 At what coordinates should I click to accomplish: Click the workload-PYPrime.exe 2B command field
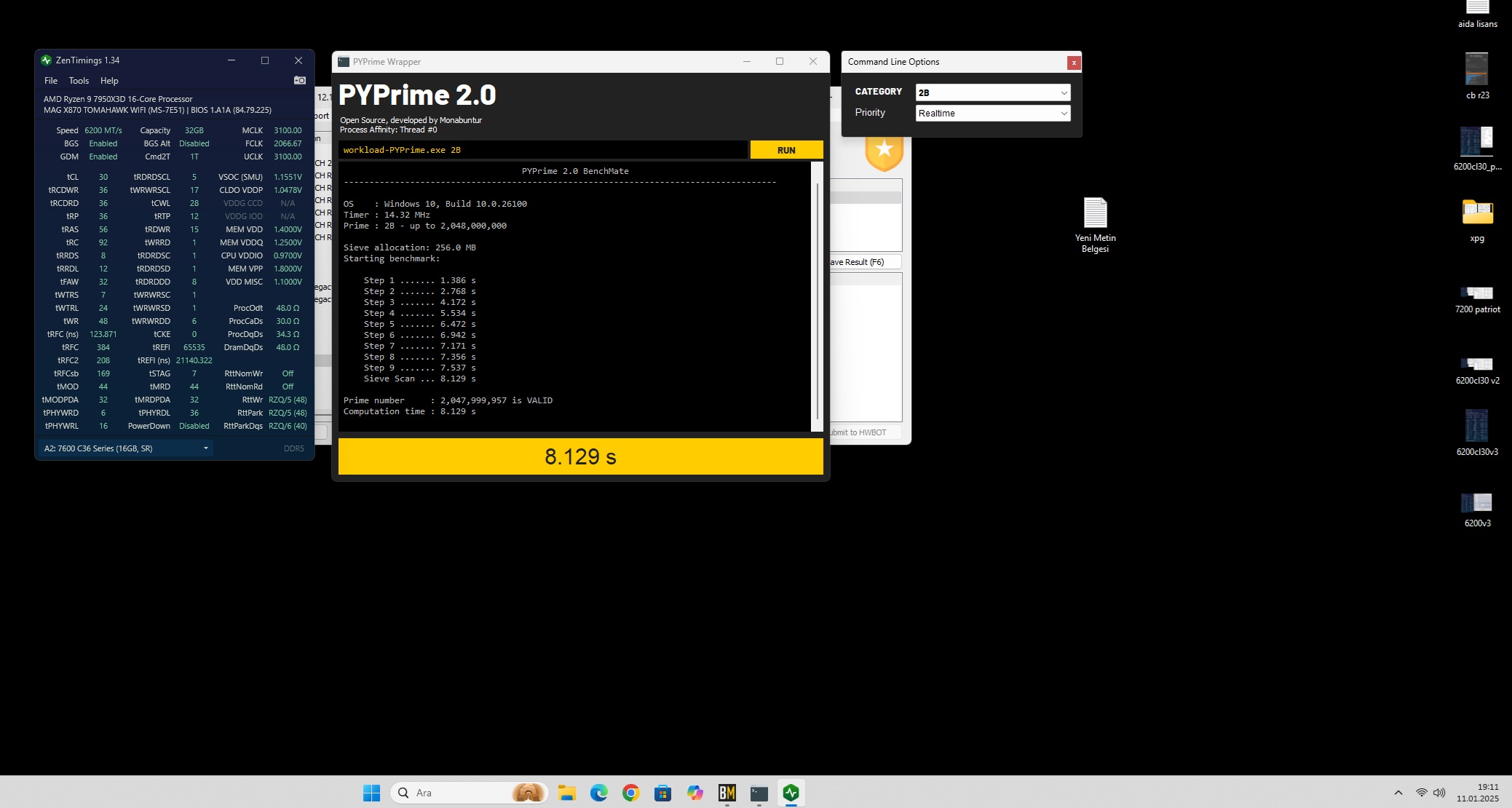(542, 150)
